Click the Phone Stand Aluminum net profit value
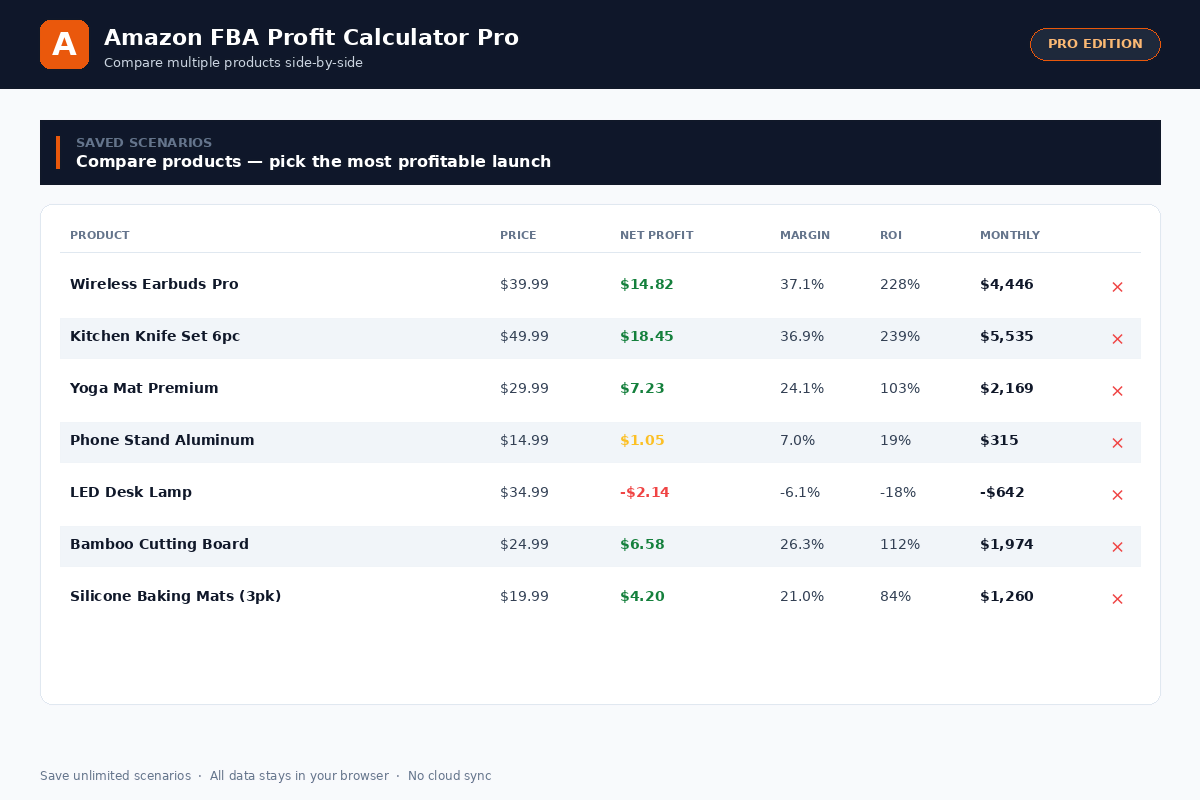 (642, 441)
